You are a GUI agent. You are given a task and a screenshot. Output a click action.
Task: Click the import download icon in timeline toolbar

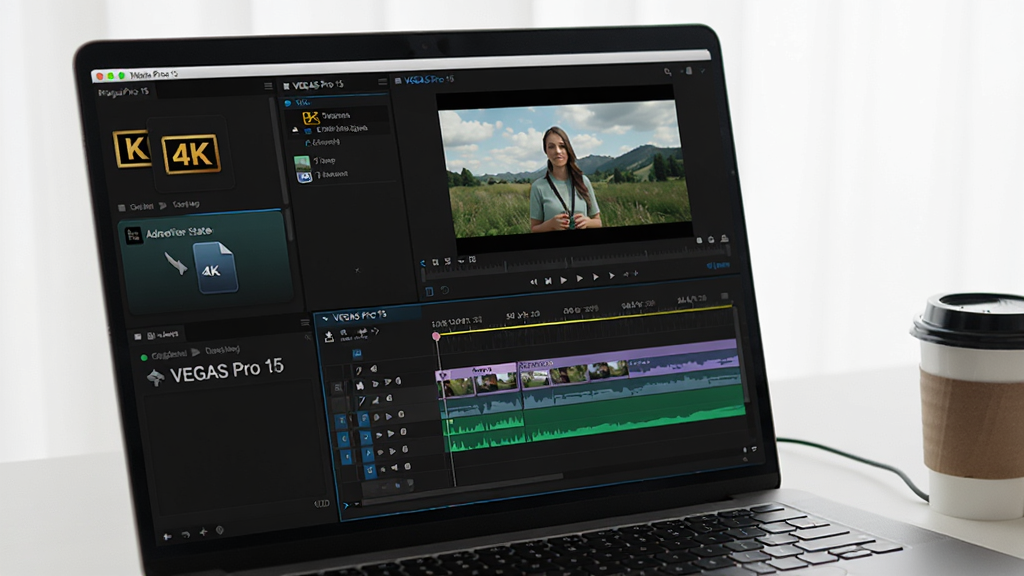329,336
